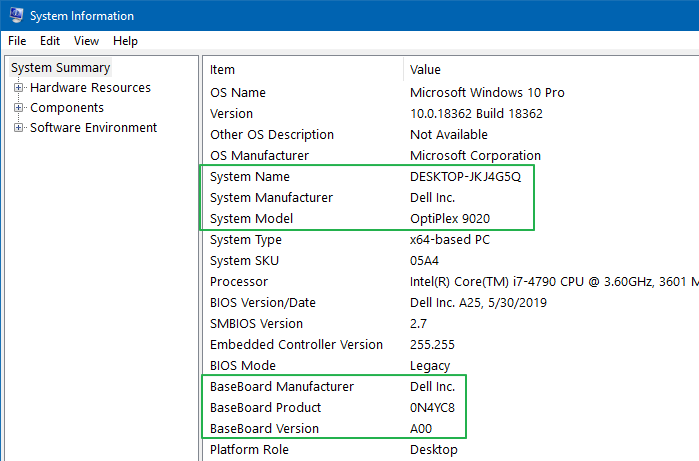Select Software Environment tree item
Screen dimensions: 699x461
(x=94, y=128)
